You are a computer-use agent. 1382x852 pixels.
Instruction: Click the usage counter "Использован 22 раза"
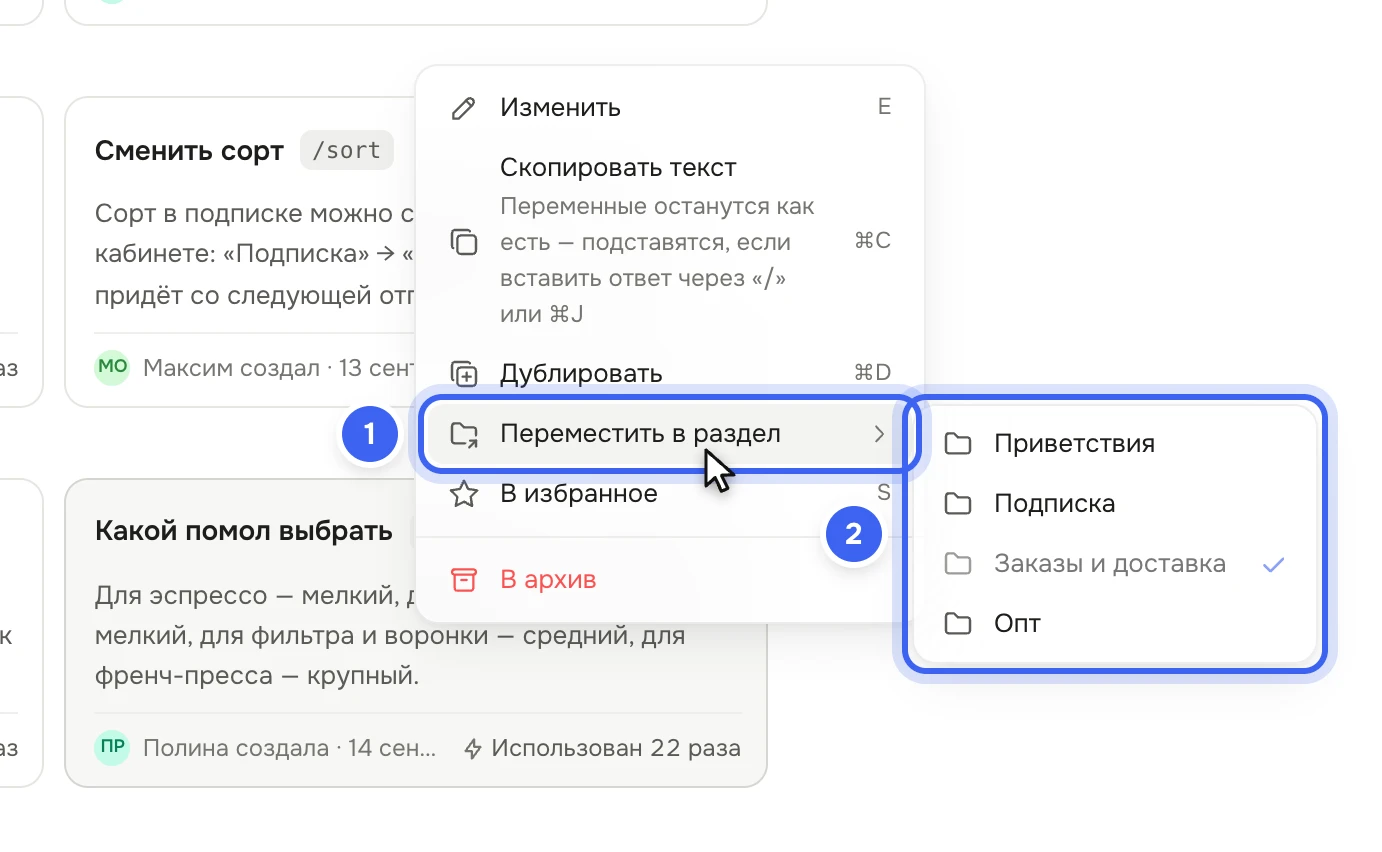pyautogui.click(x=603, y=748)
